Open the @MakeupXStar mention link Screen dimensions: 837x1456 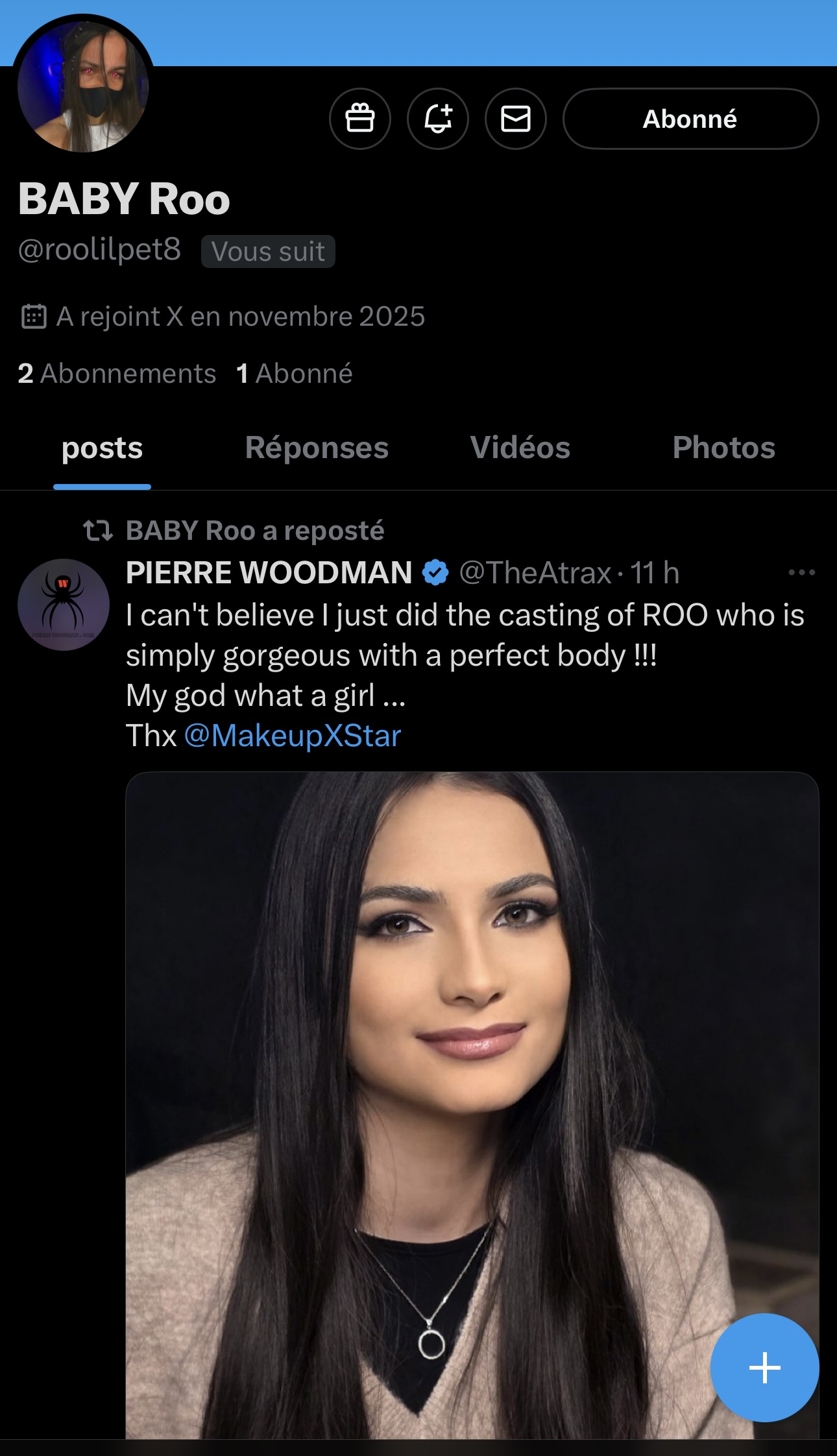tap(293, 736)
